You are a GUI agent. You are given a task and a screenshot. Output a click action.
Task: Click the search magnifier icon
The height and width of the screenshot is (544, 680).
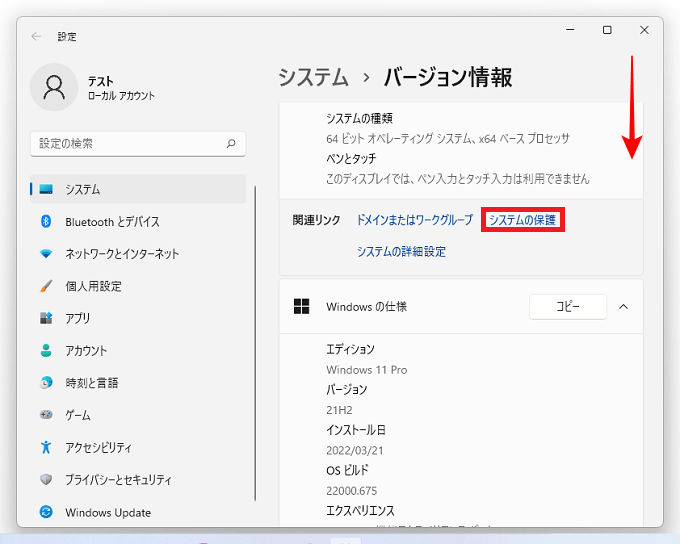tap(231, 143)
